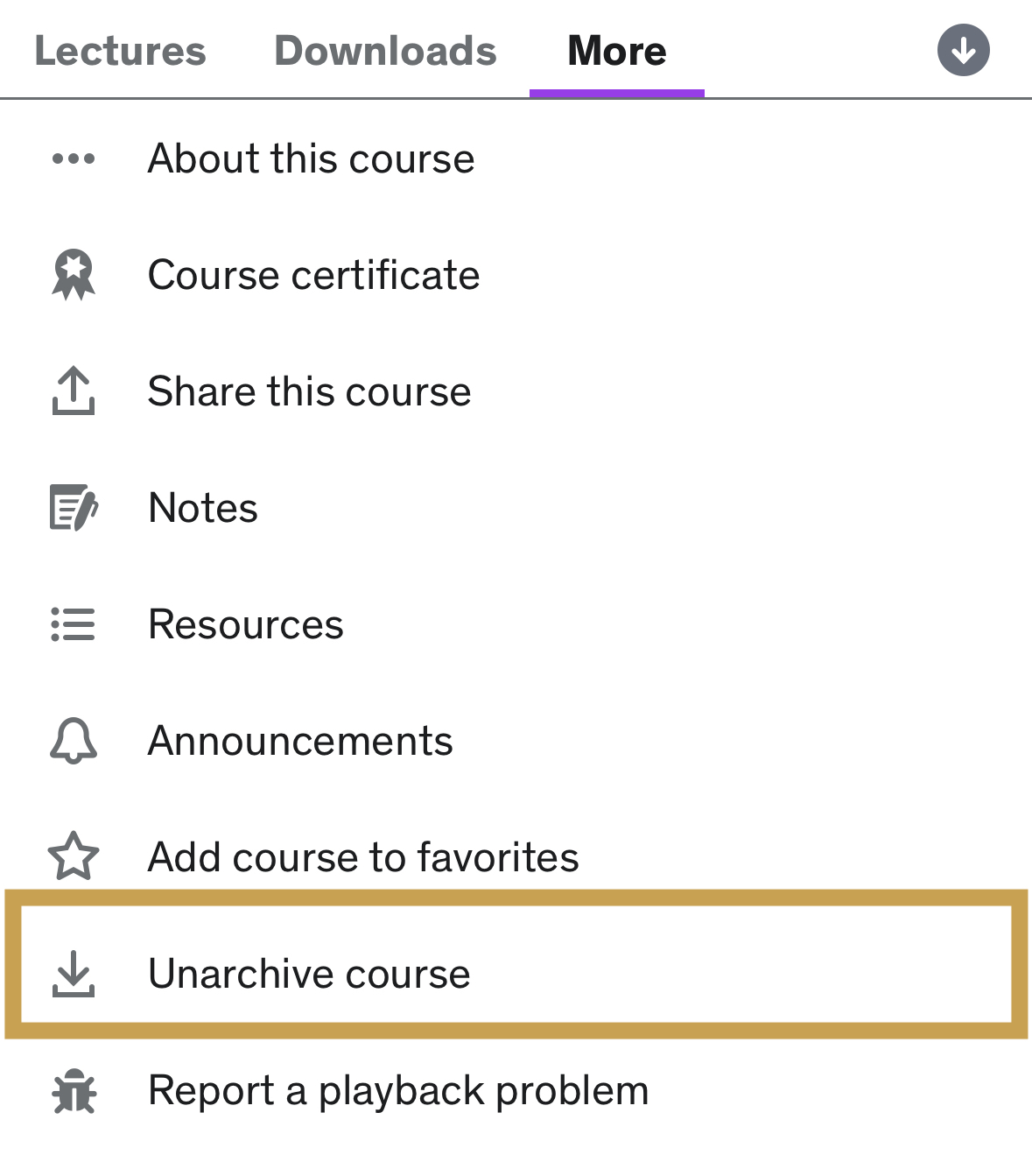Click the certificate ribbon icon
The height and width of the screenshot is (1176, 1032).
(x=74, y=275)
